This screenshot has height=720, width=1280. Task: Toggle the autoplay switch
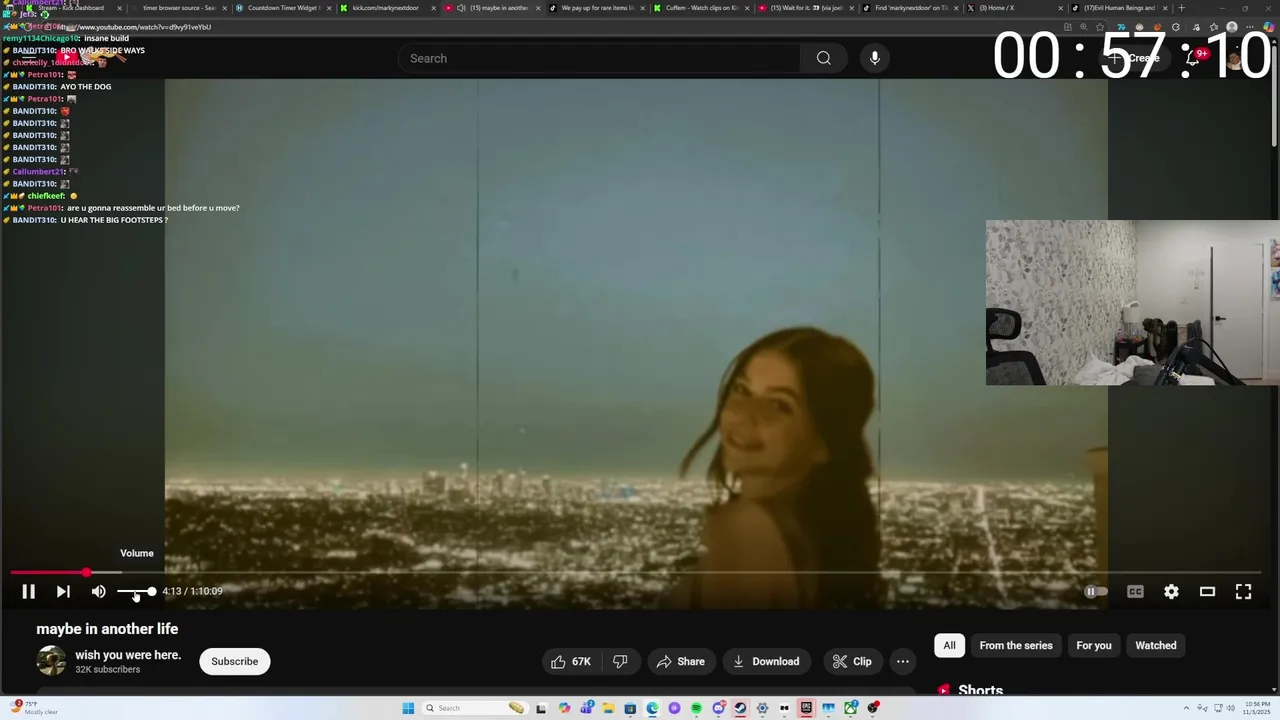[x=1097, y=592]
